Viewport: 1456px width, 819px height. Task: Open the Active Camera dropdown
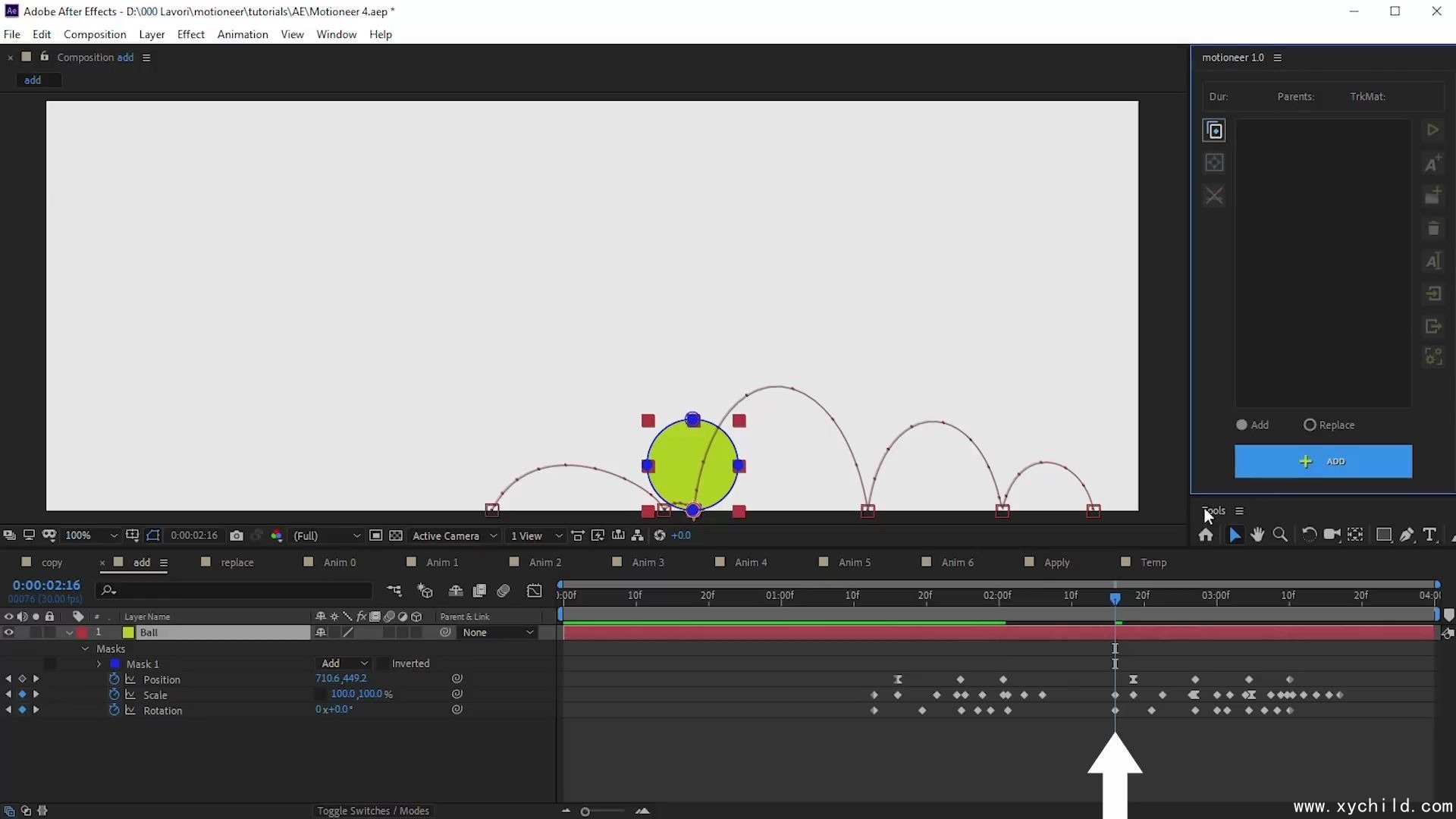pyautogui.click(x=453, y=535)
